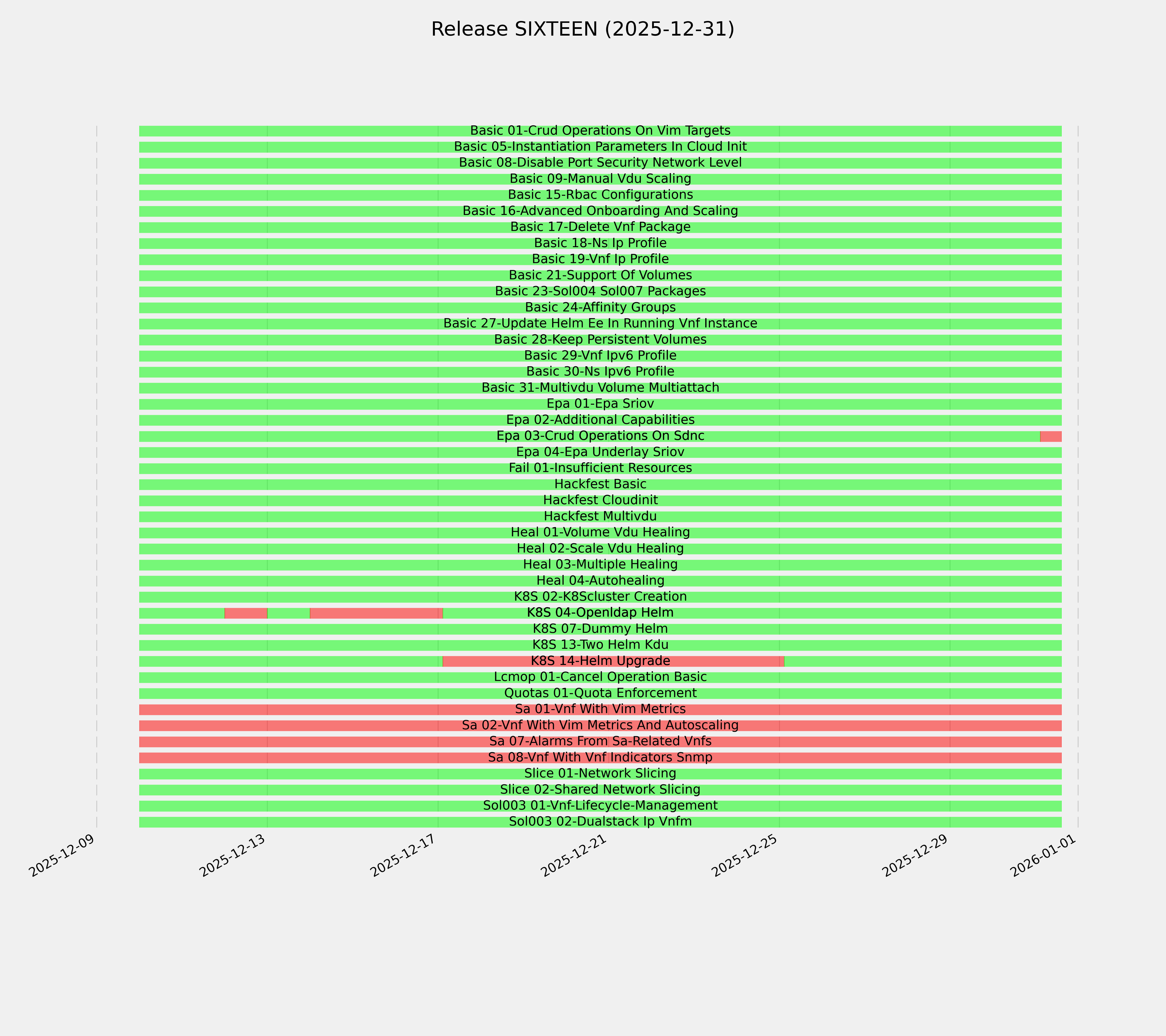Click the K8S 14-Helm Upgrade red segment
Viewport: 1166px width, 1036px height.
(613, 661)
